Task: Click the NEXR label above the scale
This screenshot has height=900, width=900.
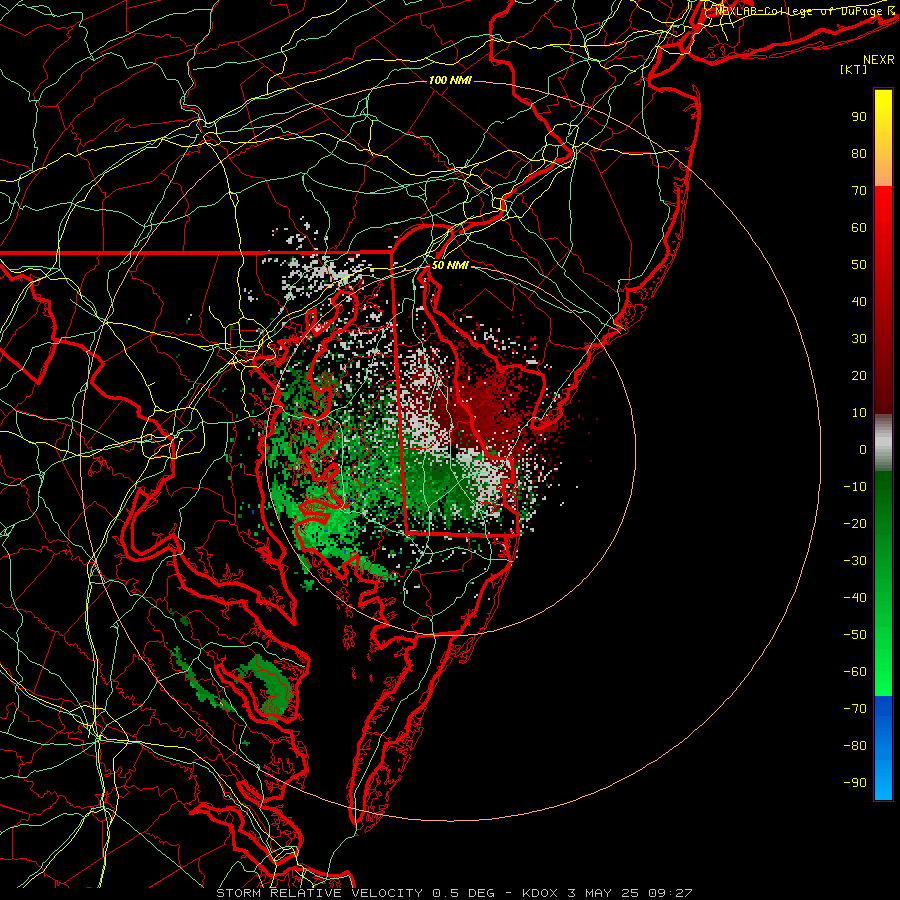Action: click(878, 60)
